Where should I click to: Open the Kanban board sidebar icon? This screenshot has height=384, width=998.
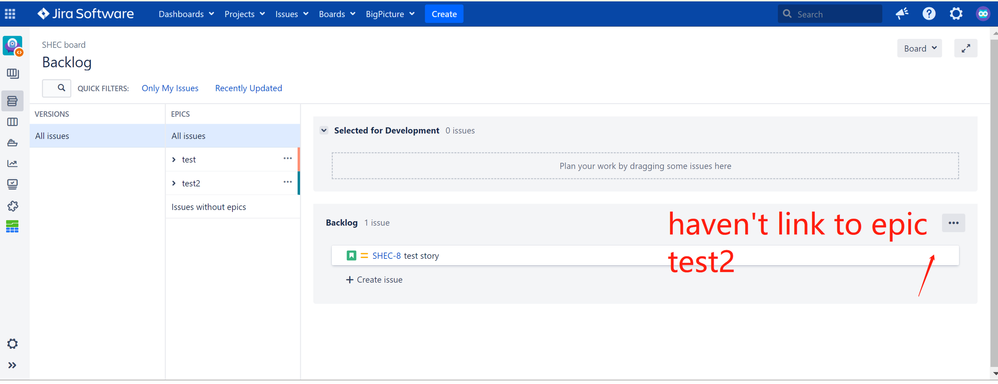[x=12, y=74]
